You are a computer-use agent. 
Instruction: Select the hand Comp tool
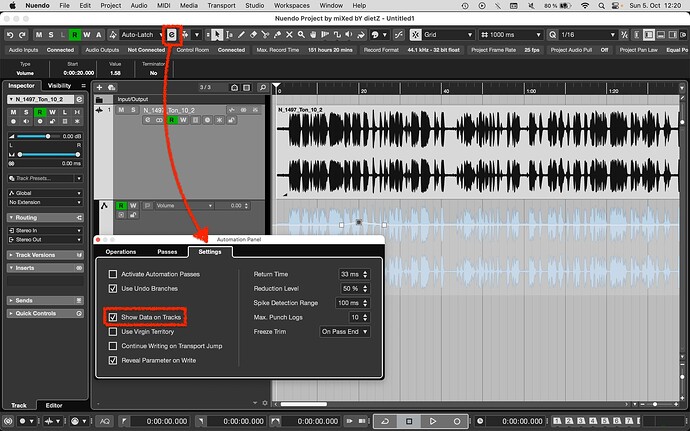pyautogui.click(x=313, y=35)
